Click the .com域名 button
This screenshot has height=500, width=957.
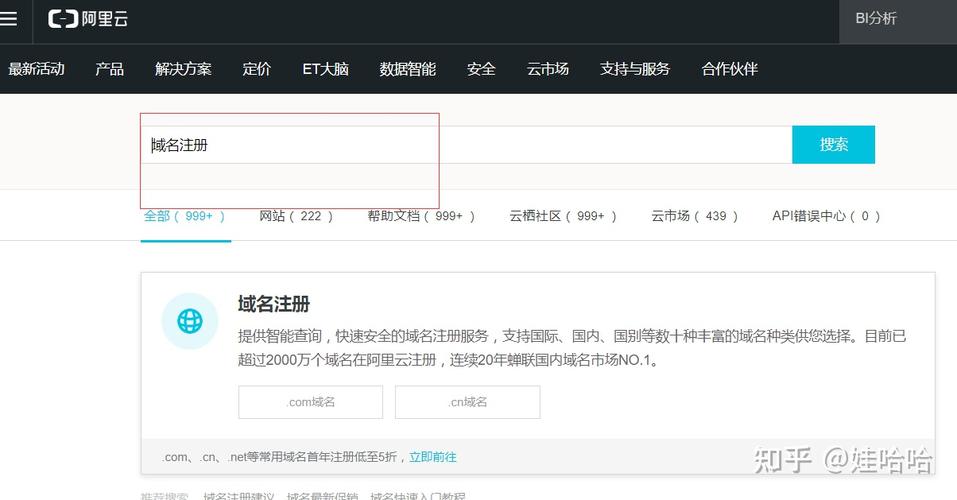pyautogui.click(x=311, y=402)
